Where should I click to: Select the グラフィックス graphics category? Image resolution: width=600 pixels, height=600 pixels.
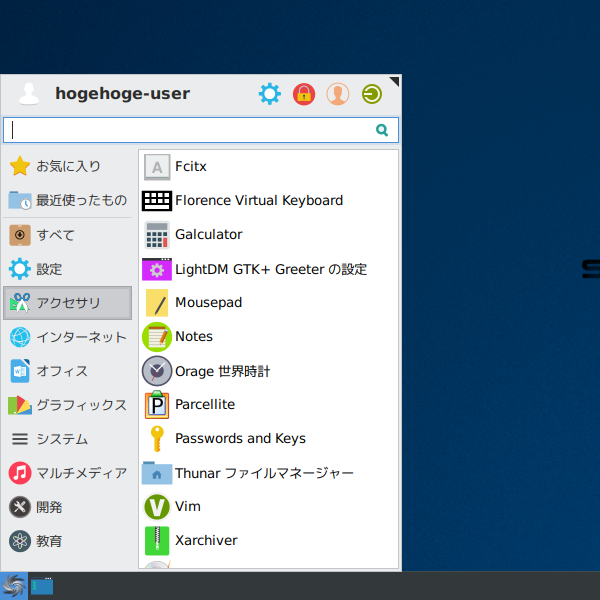coord(67,405)
